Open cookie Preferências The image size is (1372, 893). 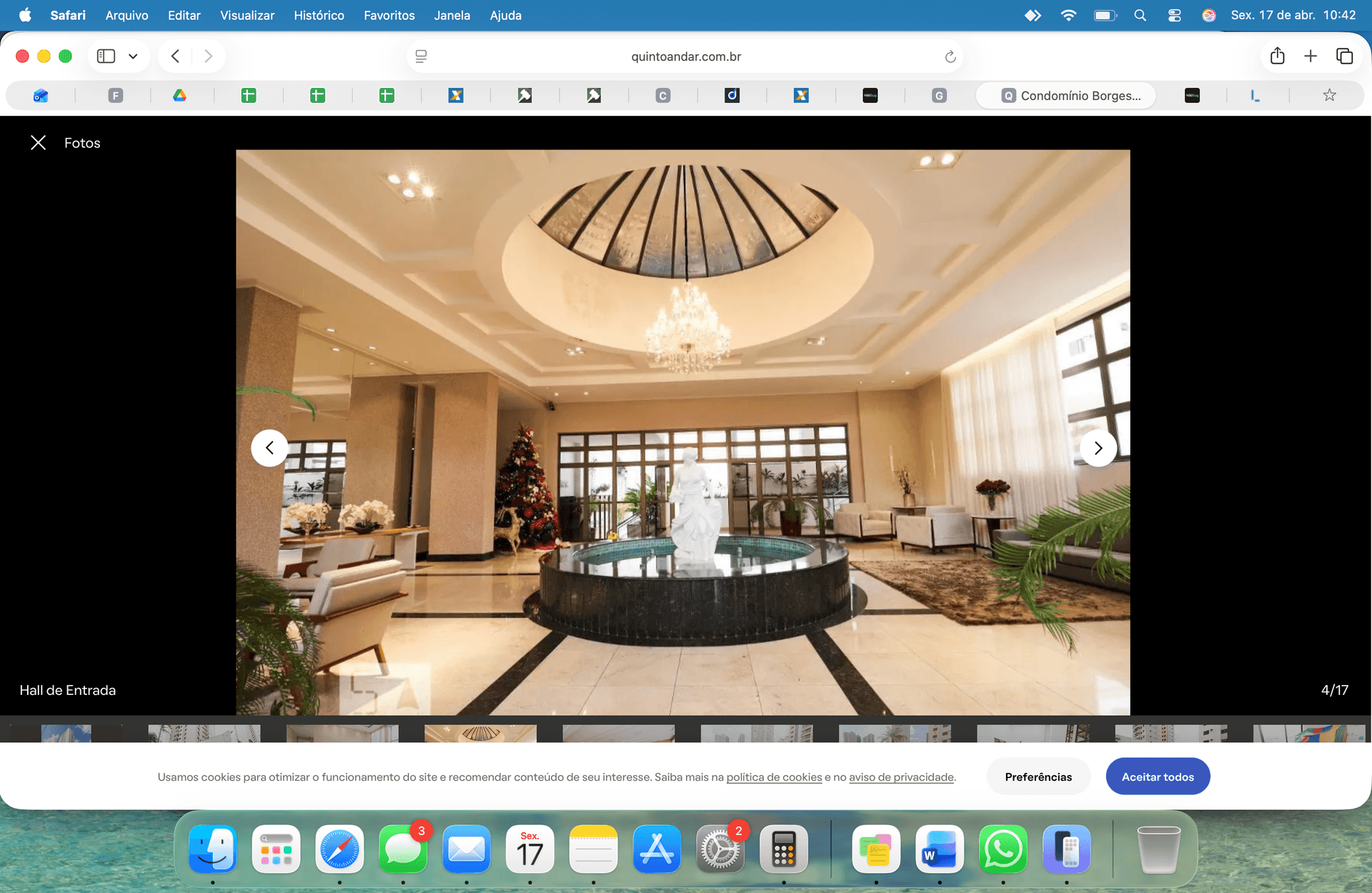(x=1038, y=776)
